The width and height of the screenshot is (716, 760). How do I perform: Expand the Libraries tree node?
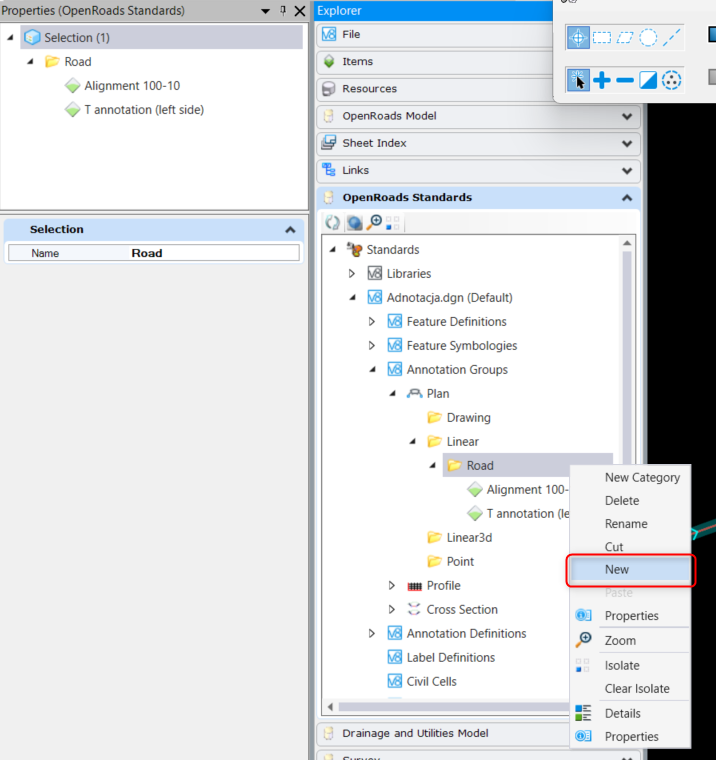coord(352,274)
